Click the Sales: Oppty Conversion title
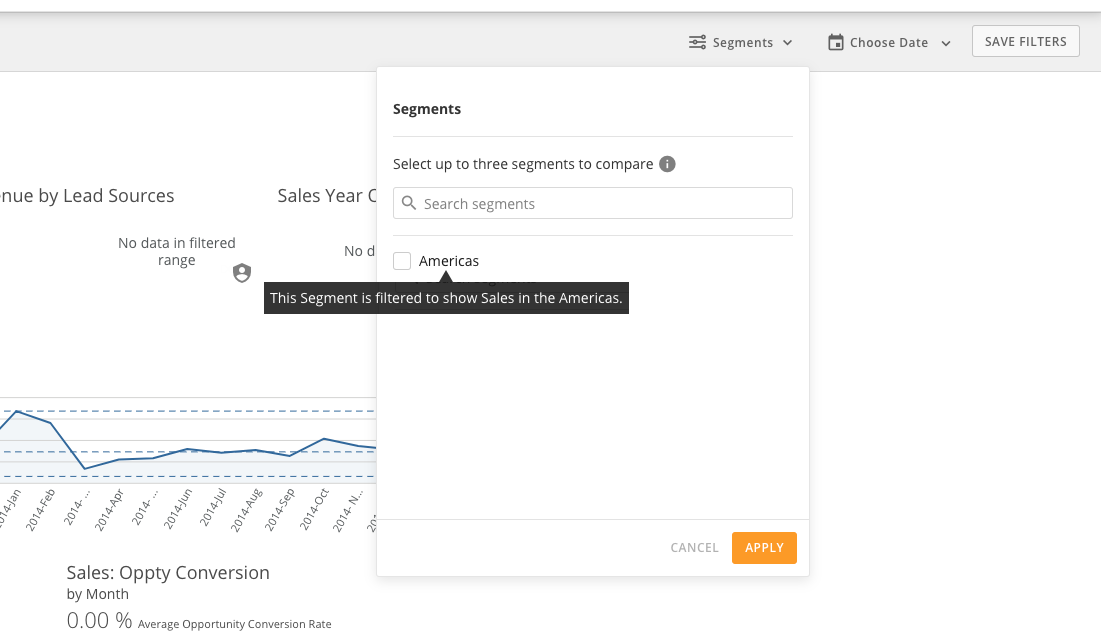The width and height of the screenshot is (1101, 636). click(167, 572)
